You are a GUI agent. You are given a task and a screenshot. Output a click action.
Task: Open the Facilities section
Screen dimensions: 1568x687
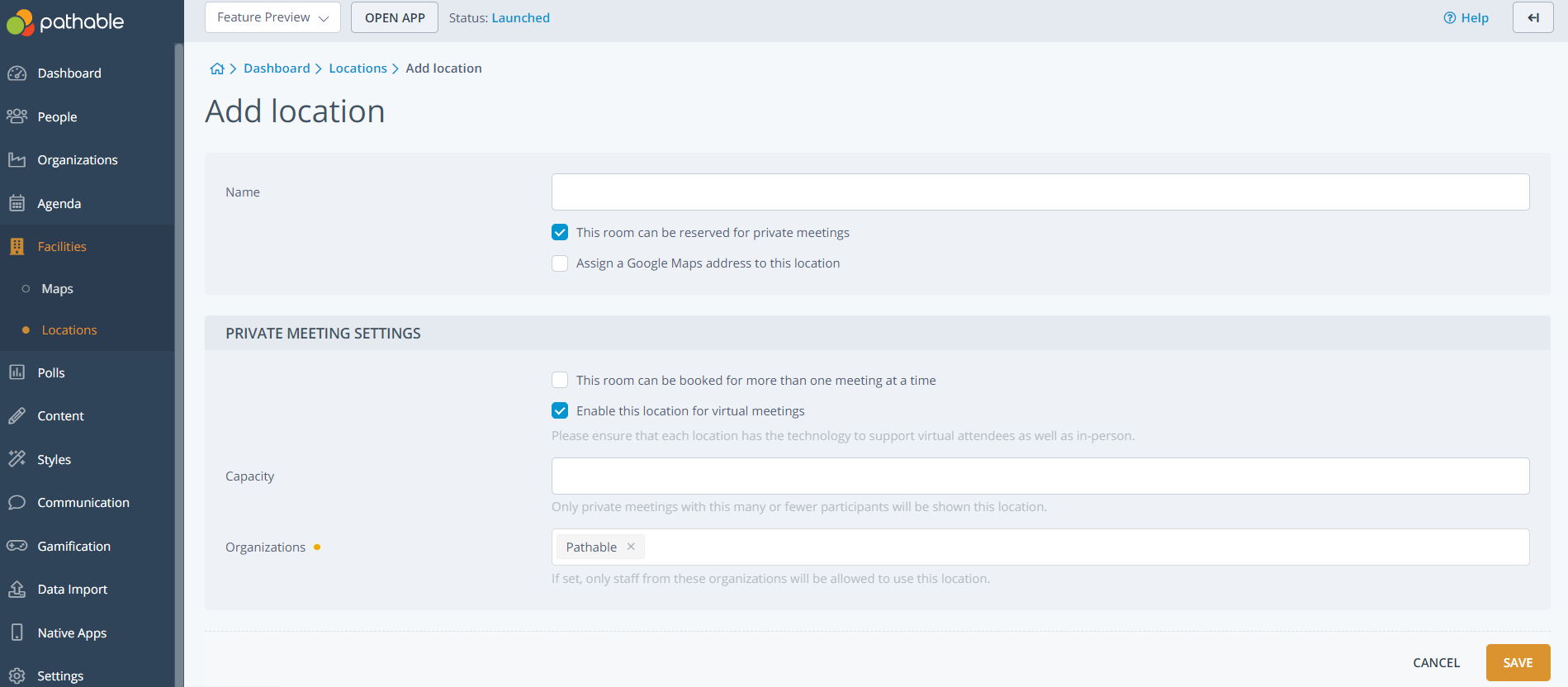pos(62,246)
